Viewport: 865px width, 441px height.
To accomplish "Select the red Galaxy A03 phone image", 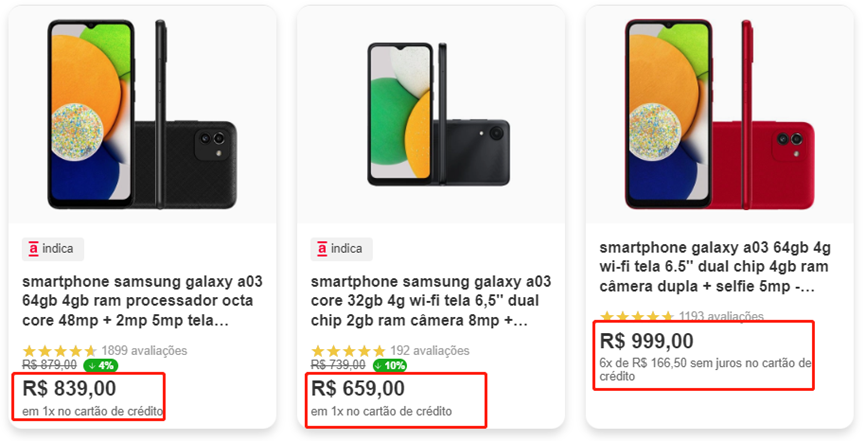I will tap(720, 115).
